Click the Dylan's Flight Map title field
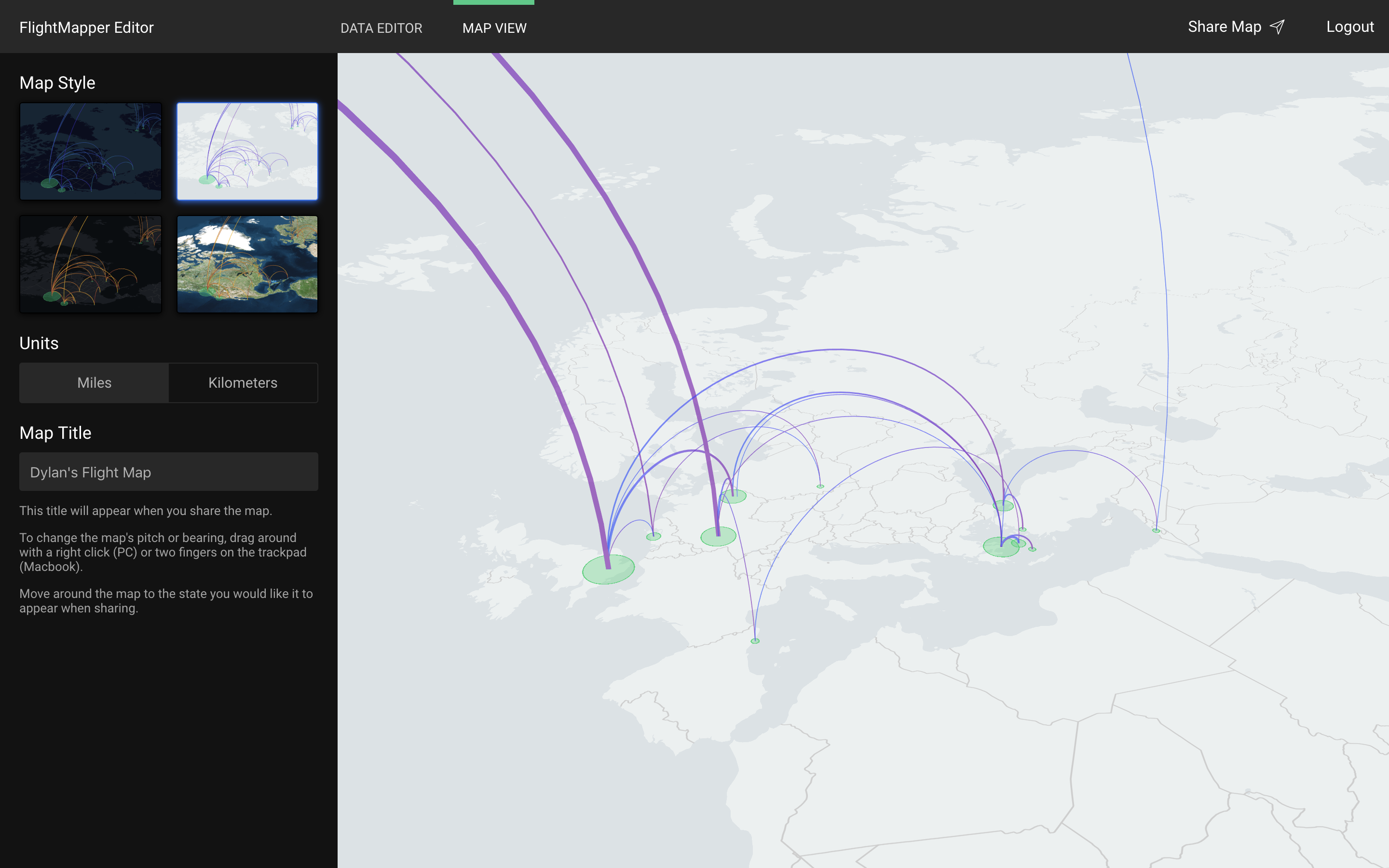The image size is (1389, 868). (x=168, y=471)
